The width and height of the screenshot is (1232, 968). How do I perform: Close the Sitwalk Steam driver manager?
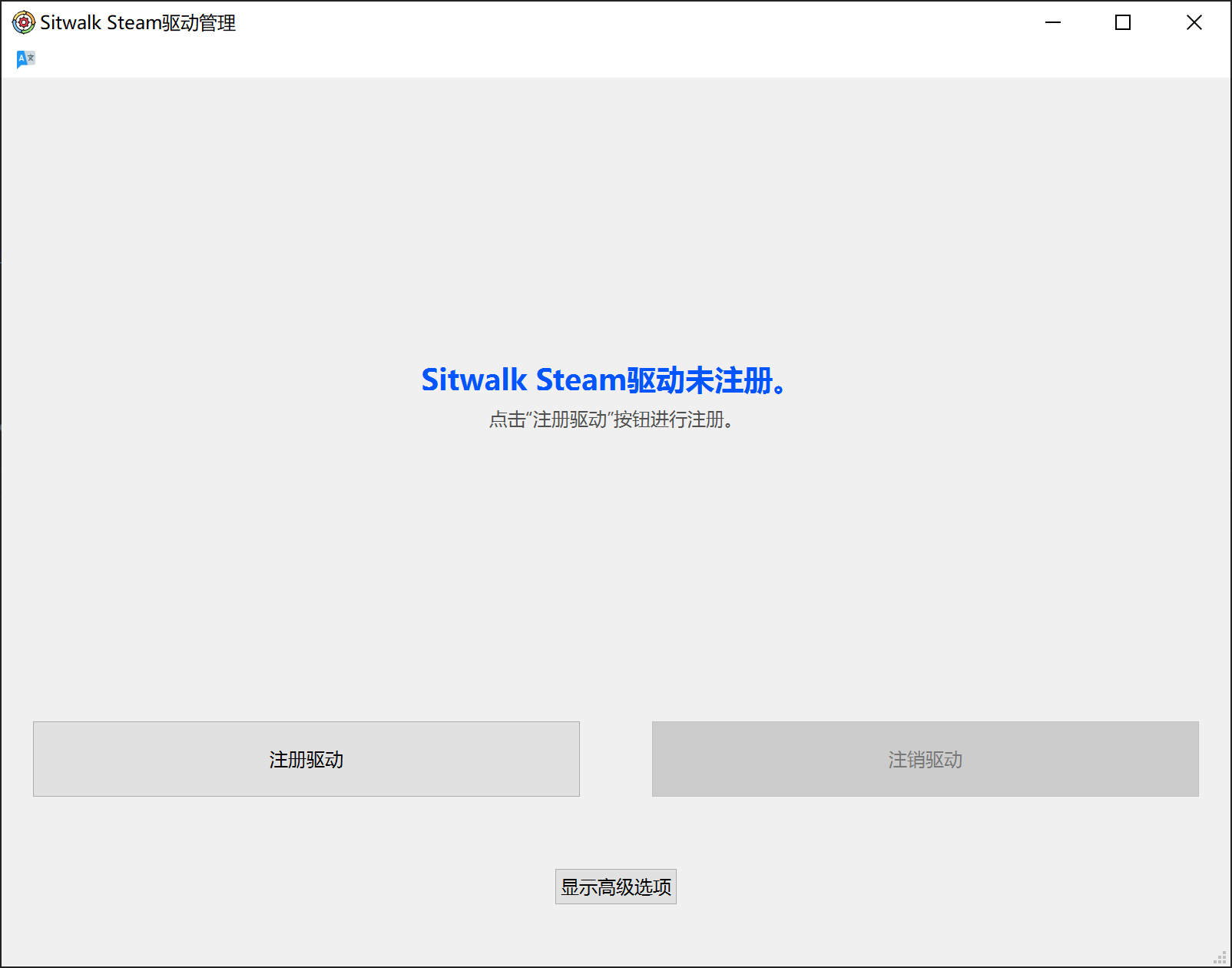click(1194, 23)
